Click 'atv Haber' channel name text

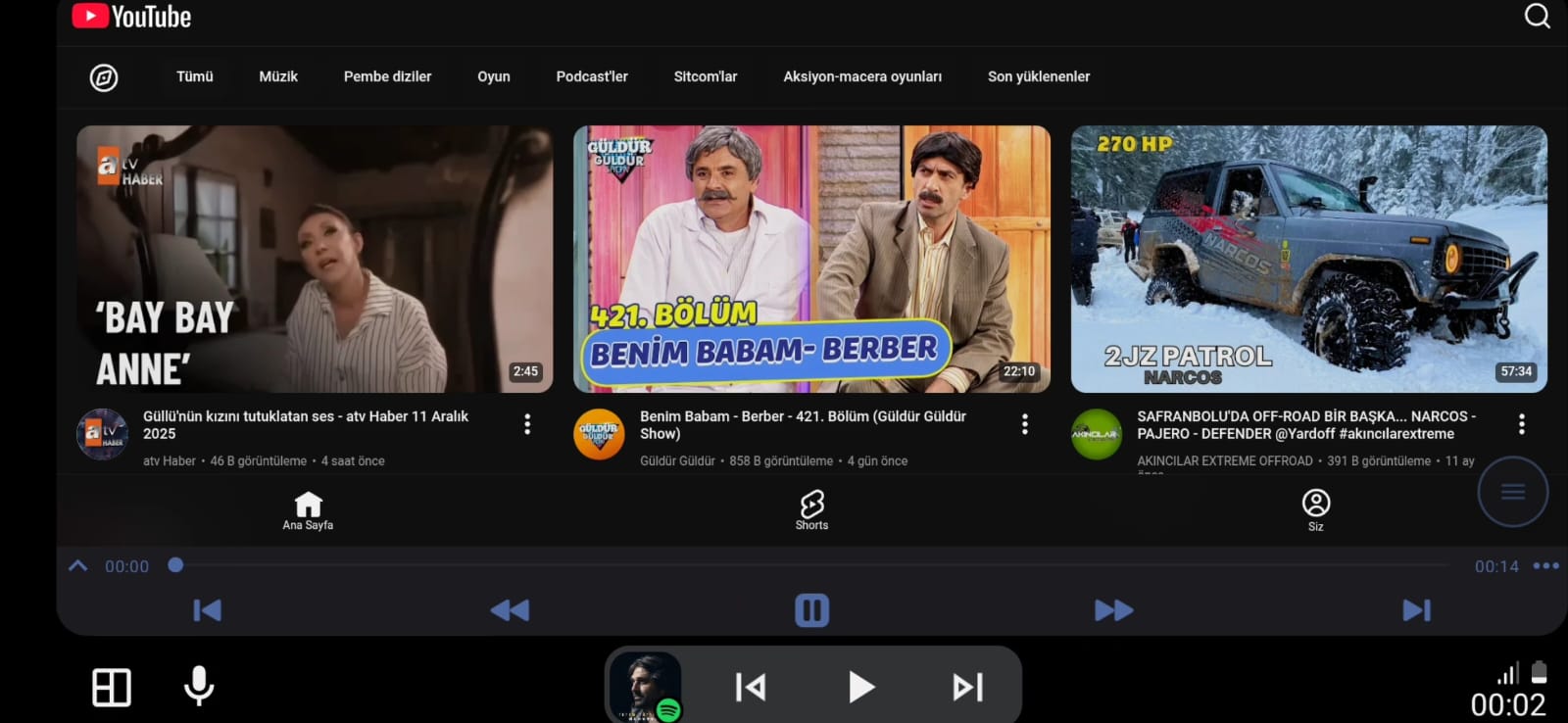(170, 460)
